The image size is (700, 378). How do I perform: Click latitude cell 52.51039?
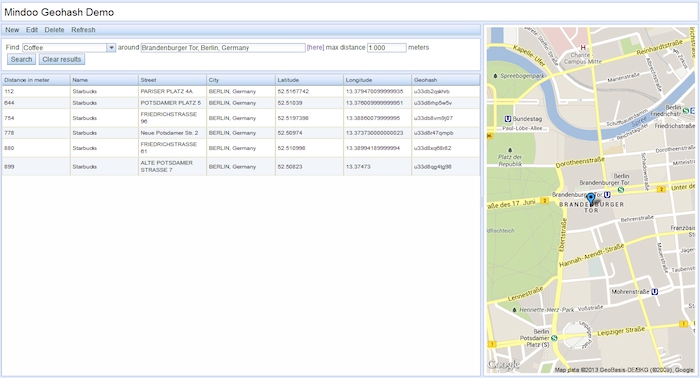pos(290,103)
